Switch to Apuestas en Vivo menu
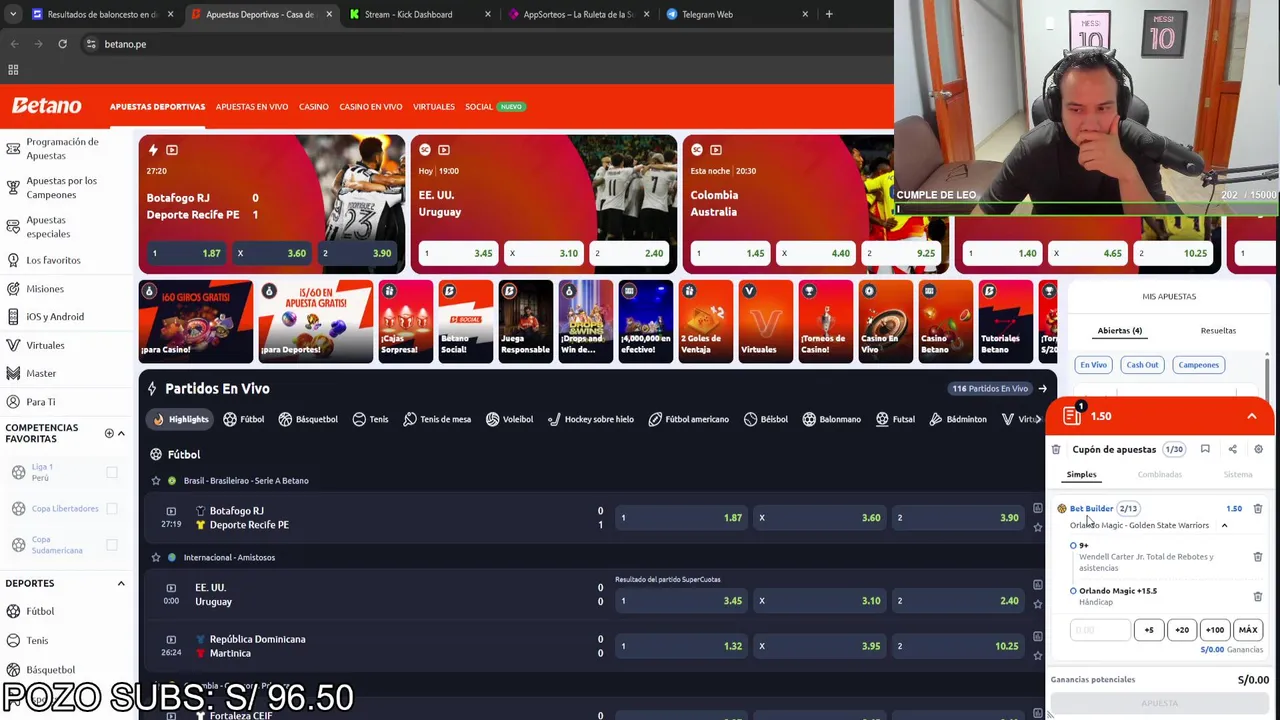 tap(252, 107)
